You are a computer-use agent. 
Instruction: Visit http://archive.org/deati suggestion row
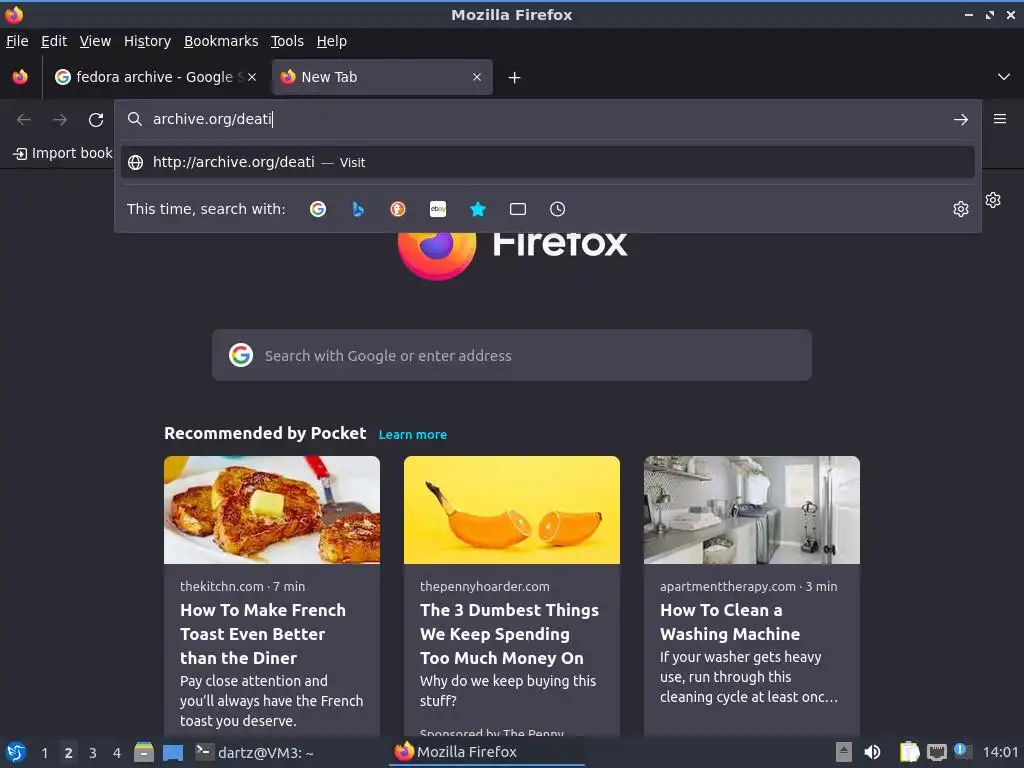pyautogui.click(x=547, y=162)
